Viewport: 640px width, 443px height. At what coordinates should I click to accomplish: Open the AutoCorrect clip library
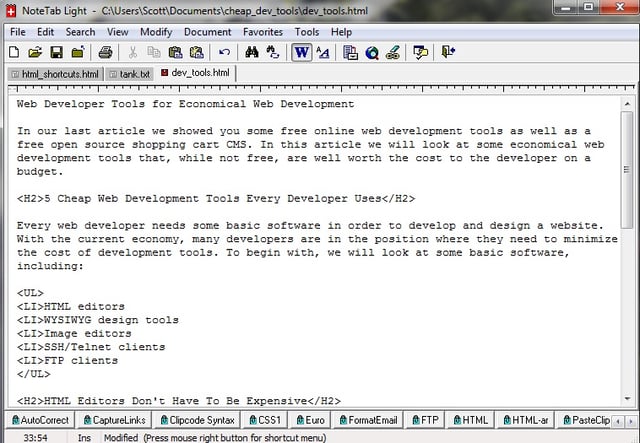40,420
